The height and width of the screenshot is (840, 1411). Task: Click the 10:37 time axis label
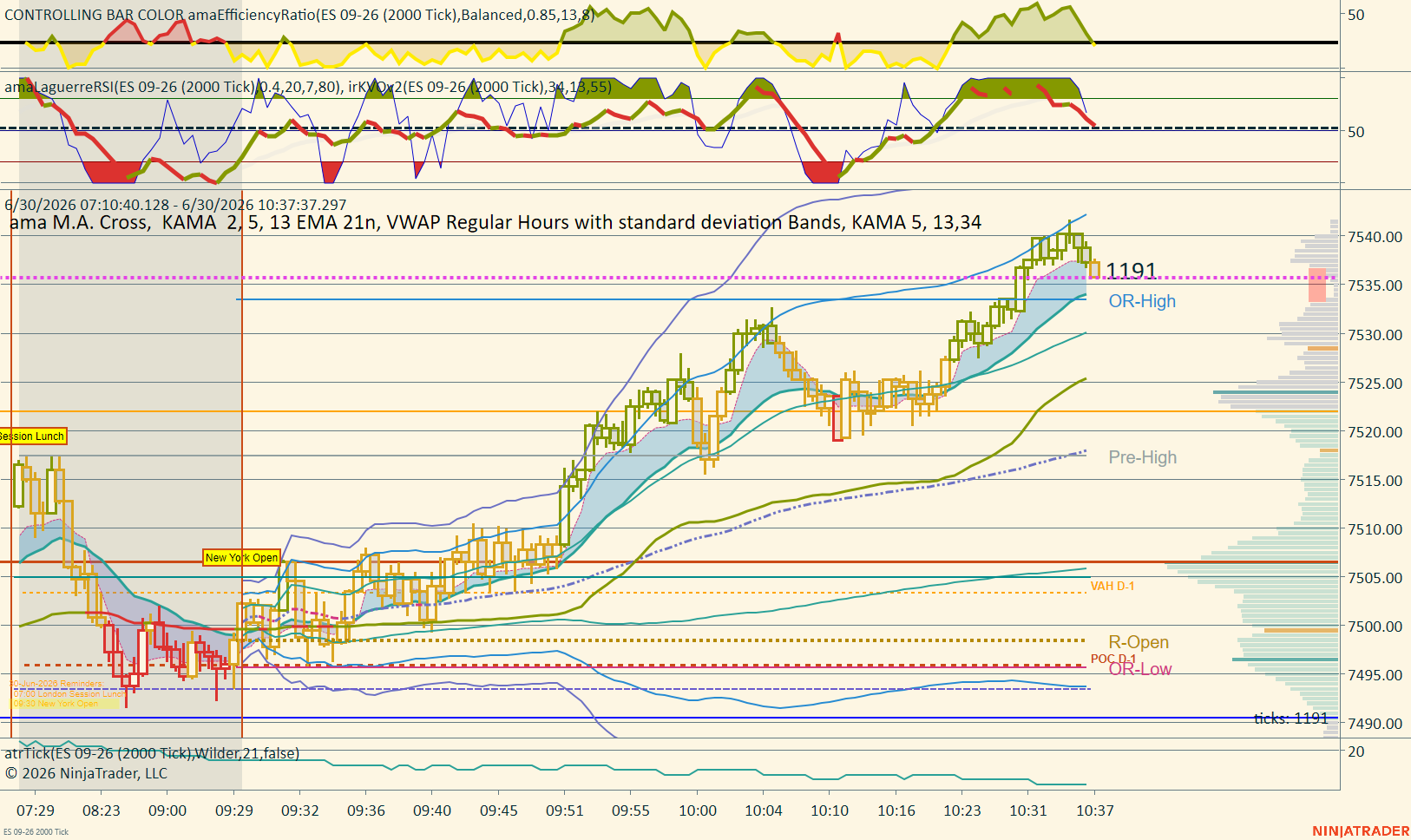point(1095,810)
